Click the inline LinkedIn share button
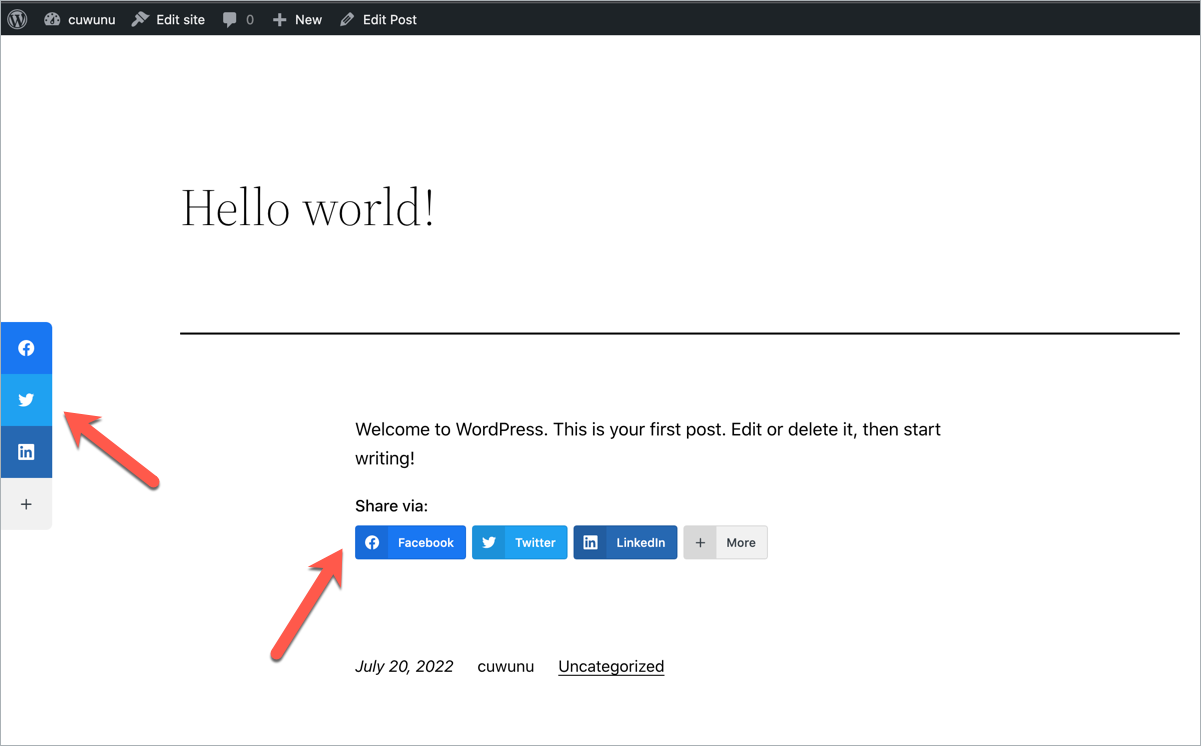The width and height of the screenshot is (1201, 746). coord(625,542)
